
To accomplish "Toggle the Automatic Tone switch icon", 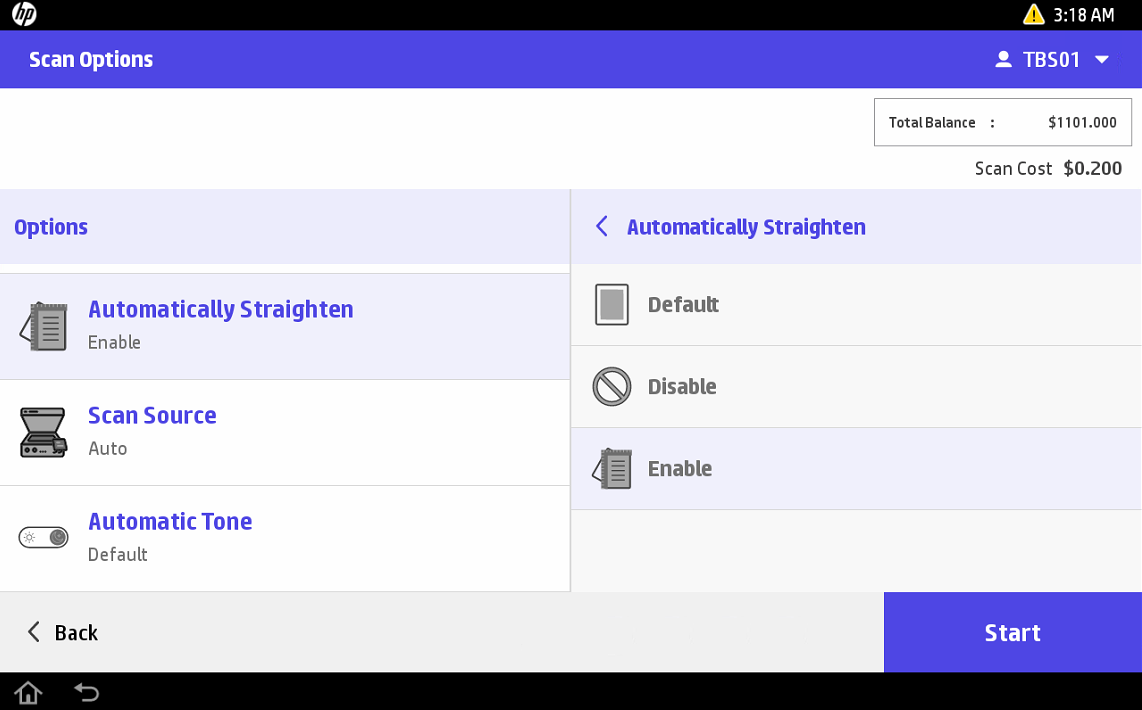I will 44,538.
